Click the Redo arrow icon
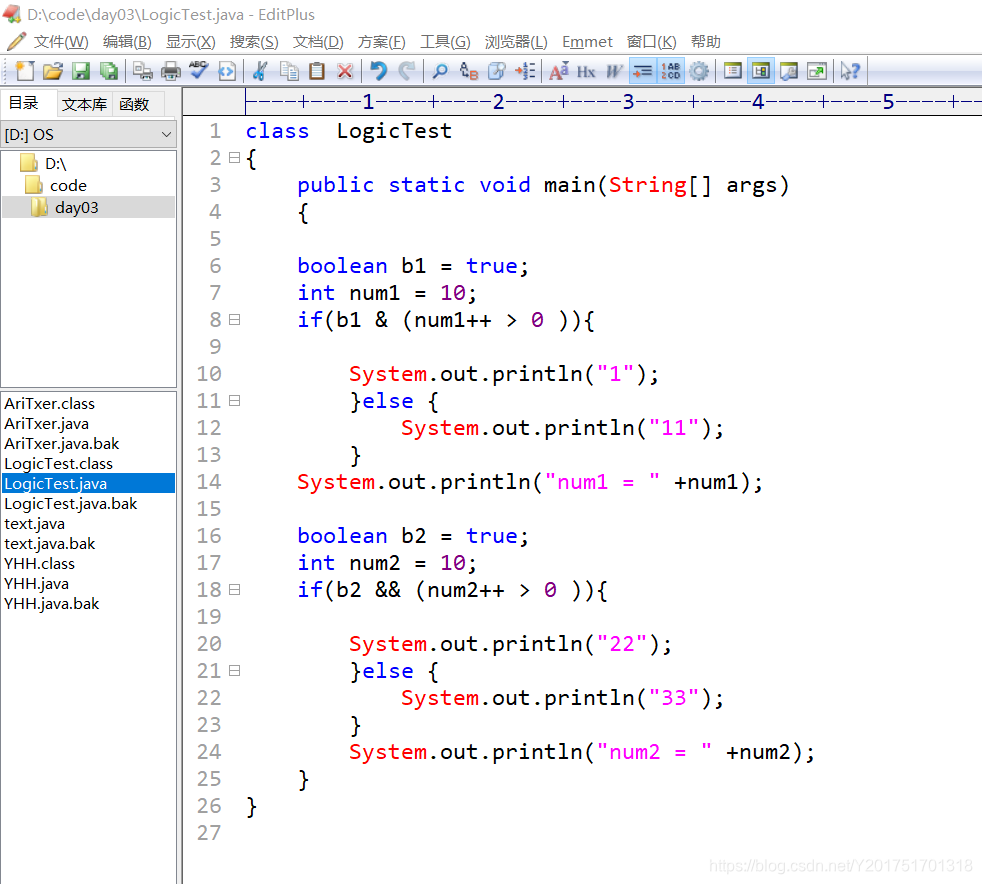Image resolution: width=982 pixels, height=884 pixels. (x=406, y=71)
